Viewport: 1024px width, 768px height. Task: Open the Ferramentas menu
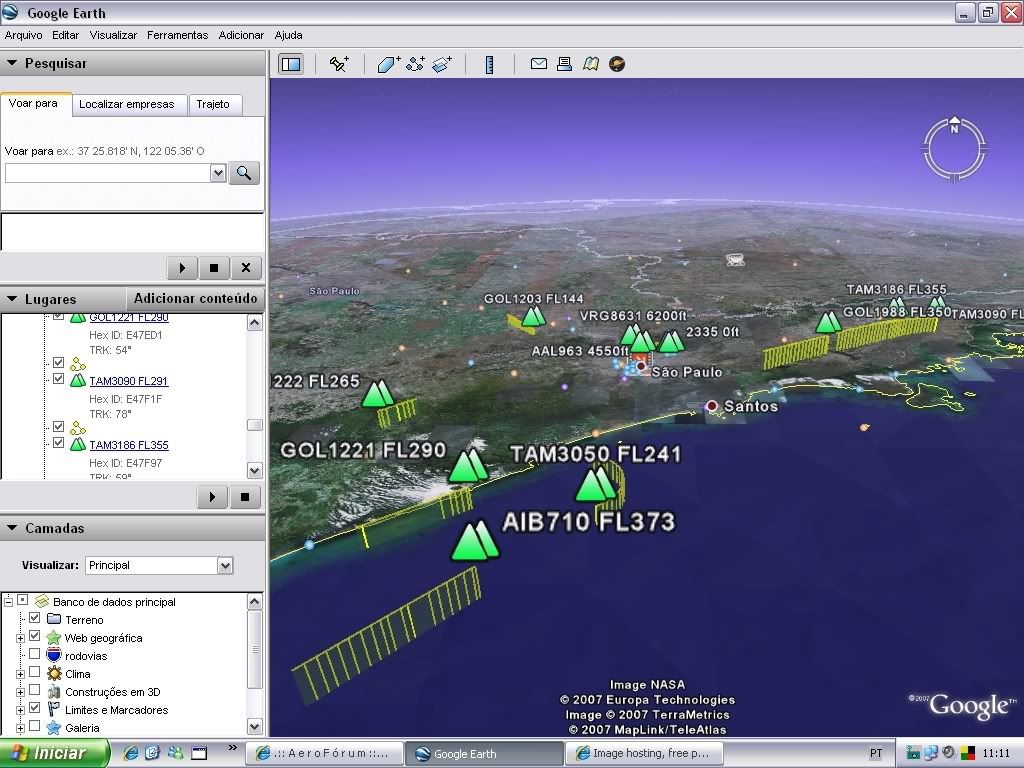(x=178, y=35)
